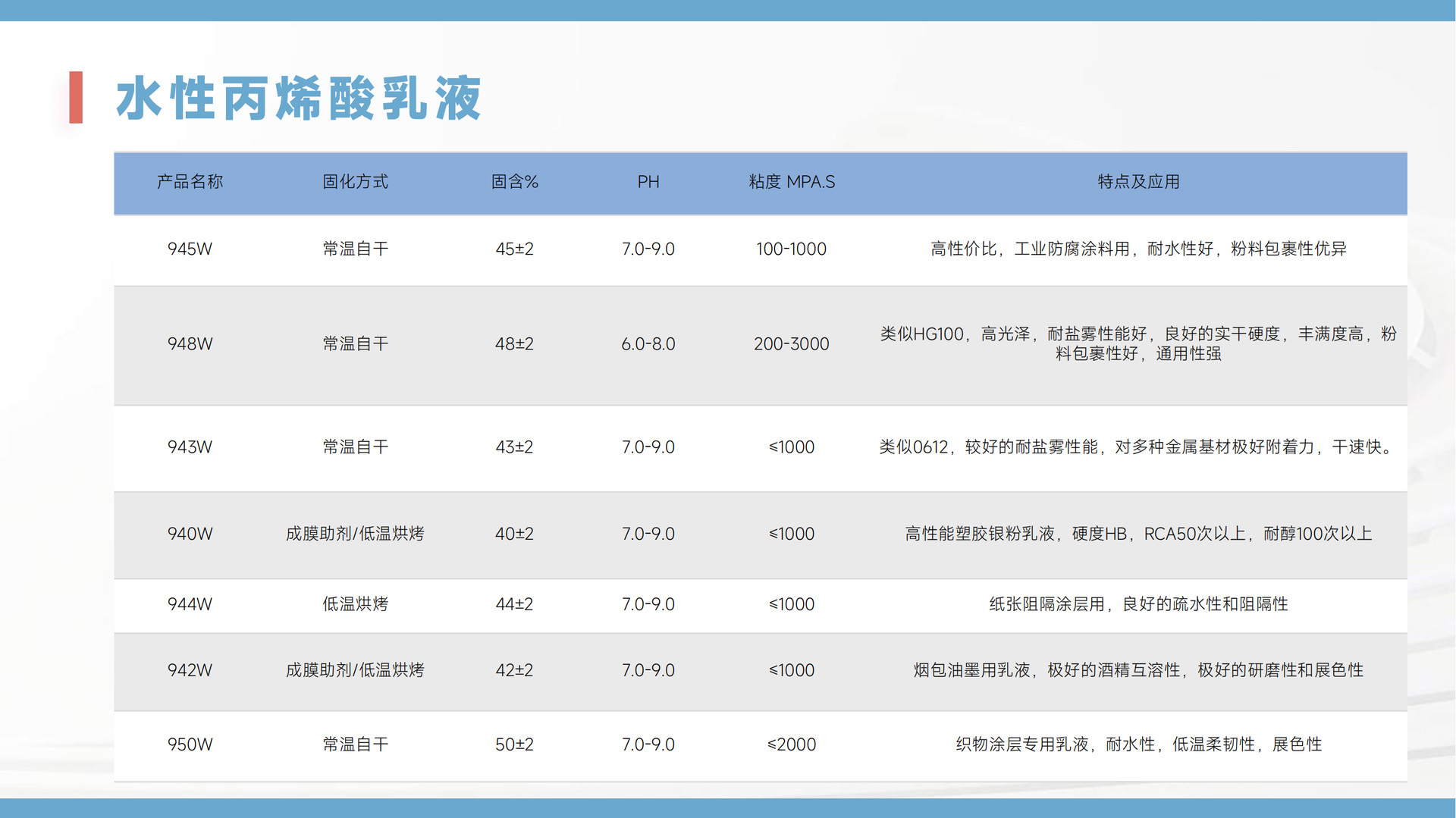Select the 纸张阻隔涂层用 description cell

click(1138, 604)
